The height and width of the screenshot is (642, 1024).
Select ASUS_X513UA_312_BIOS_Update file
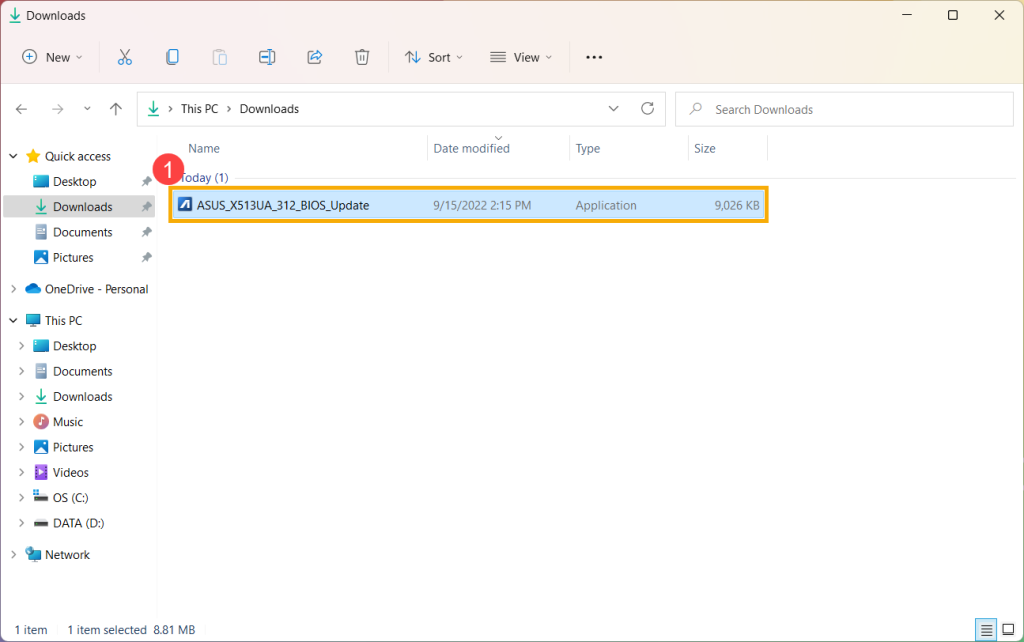pyautogui.click(x=283, y=205)
